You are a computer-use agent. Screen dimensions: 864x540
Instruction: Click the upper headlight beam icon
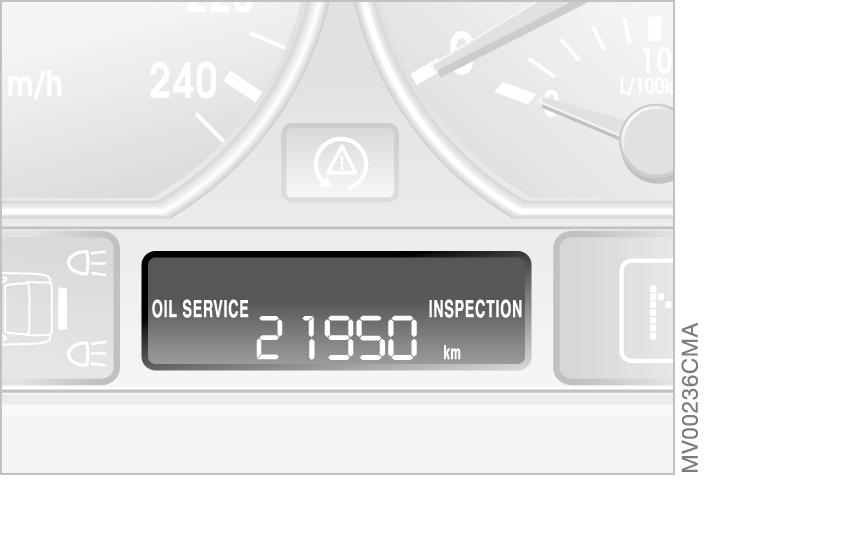(87, 263)
